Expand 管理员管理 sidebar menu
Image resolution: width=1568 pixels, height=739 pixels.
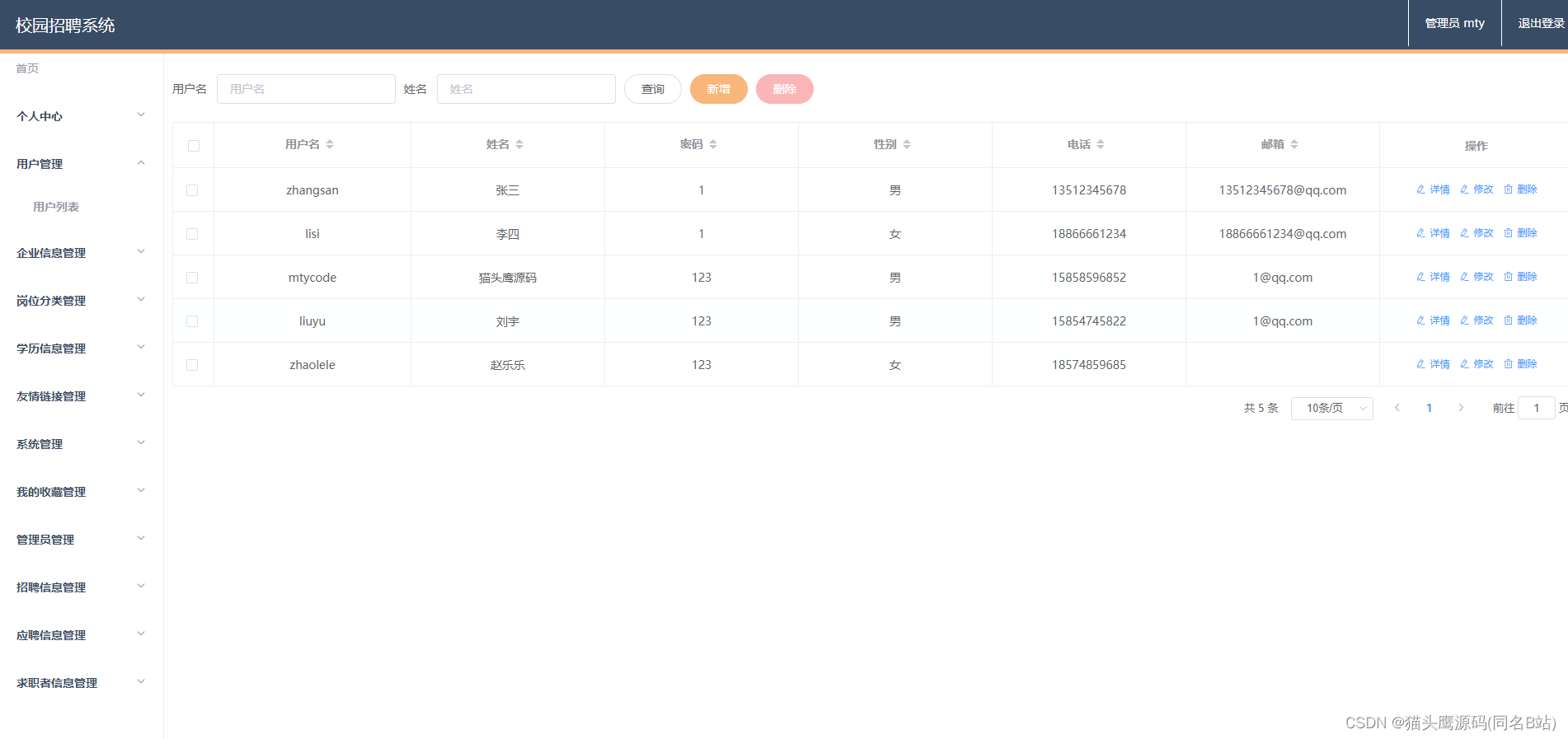pyautogui.click(x=81, y=540)
